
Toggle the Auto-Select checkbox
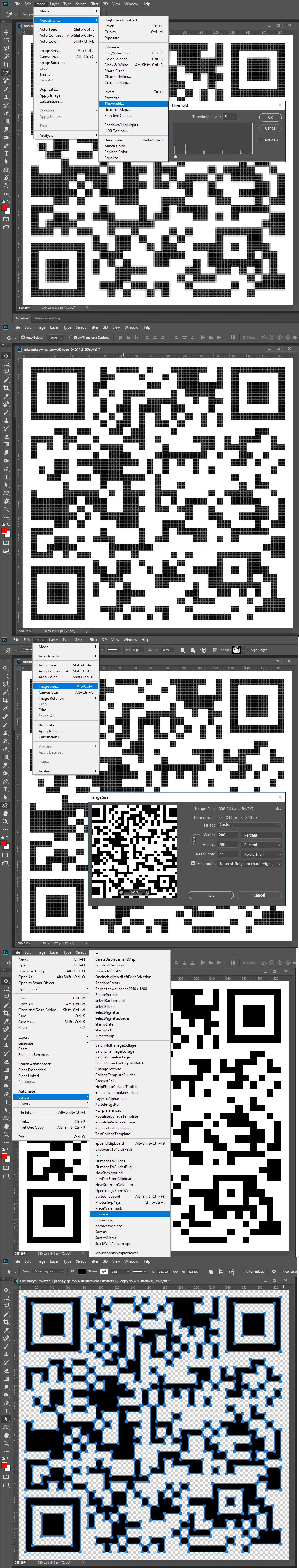pos(23,337)
